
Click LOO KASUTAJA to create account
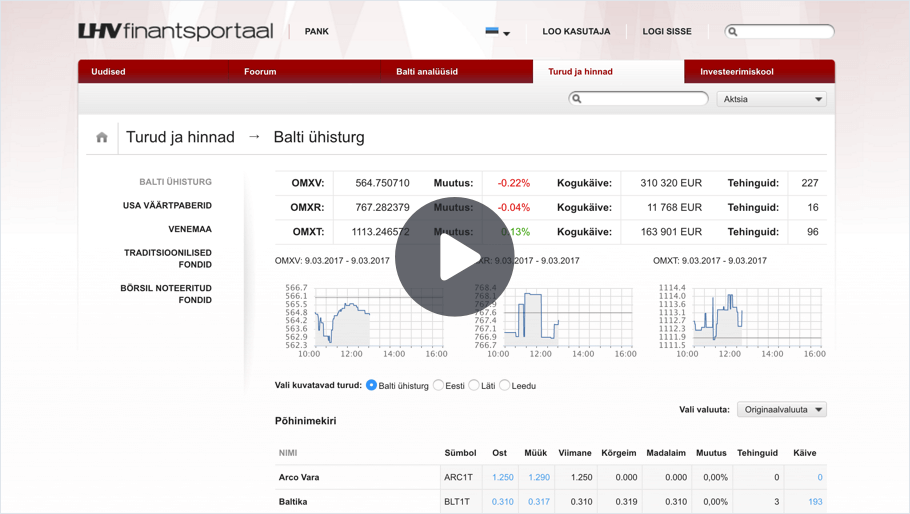[x=576, y=31]
